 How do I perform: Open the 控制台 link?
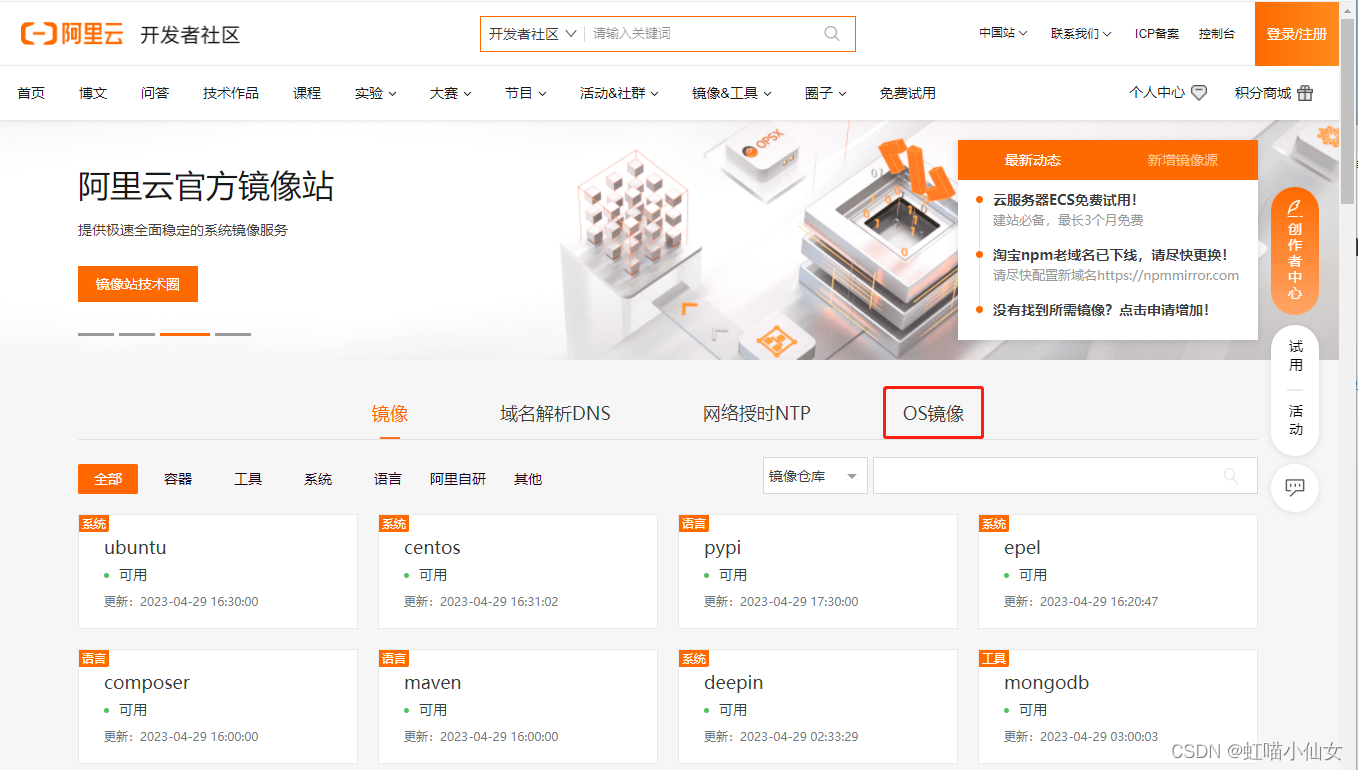[1217, 33]
